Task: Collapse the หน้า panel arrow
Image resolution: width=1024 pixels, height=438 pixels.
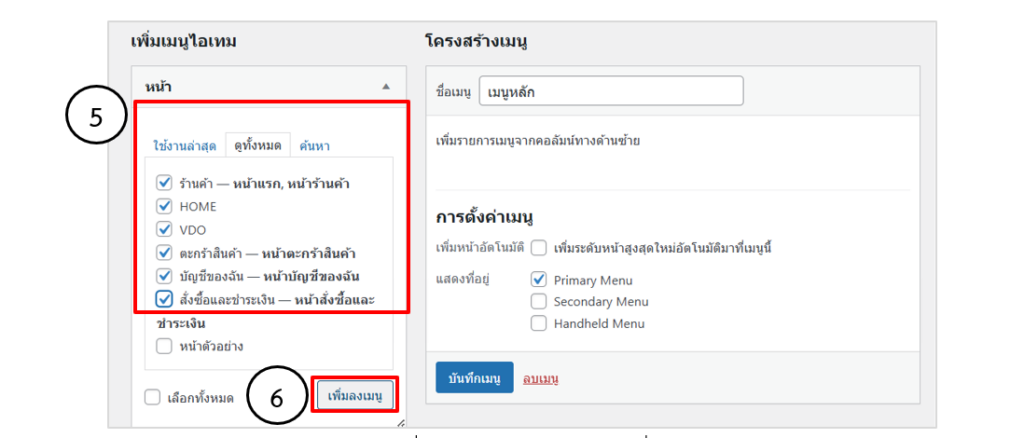Action: click(x=386, y=87)
